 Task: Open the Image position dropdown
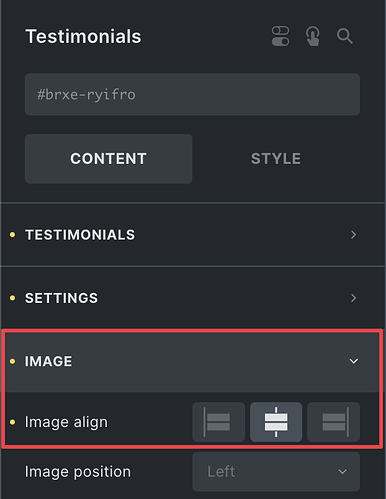pos(276,472)
